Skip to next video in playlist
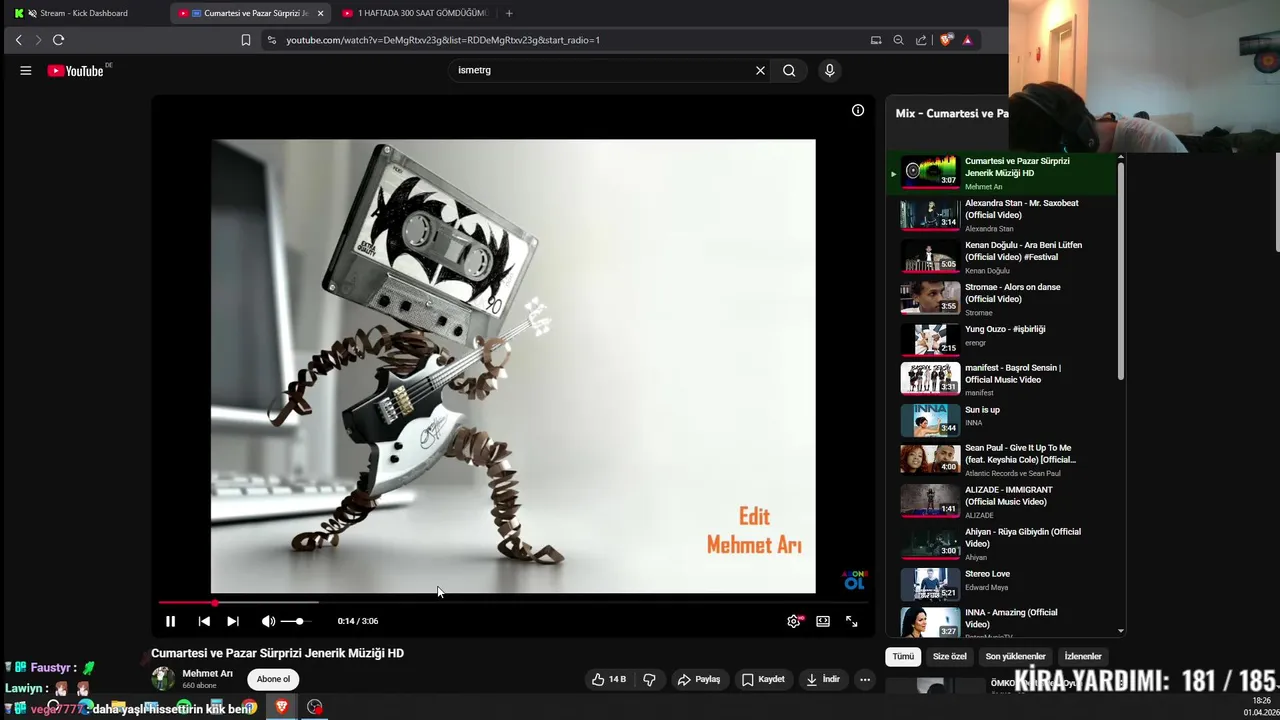The width and height of the screenshot is (1280, 720). click(233, 621)
